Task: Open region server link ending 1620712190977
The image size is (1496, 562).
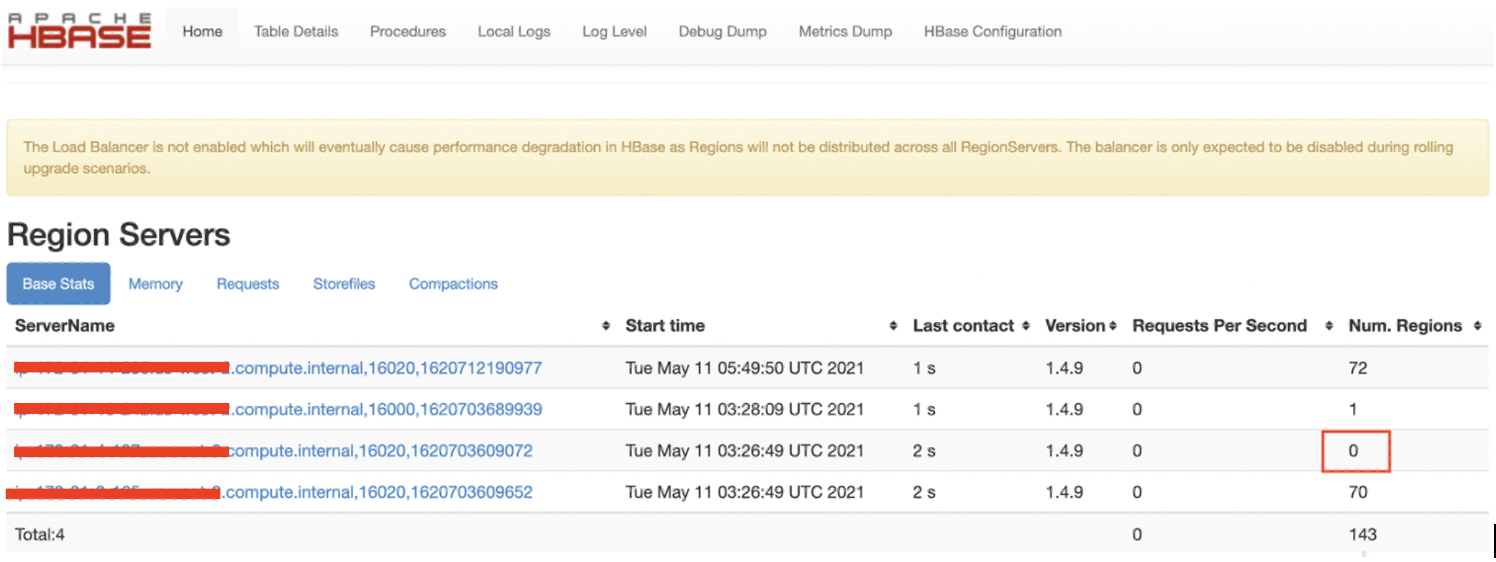Action: (x=278, y=368)
